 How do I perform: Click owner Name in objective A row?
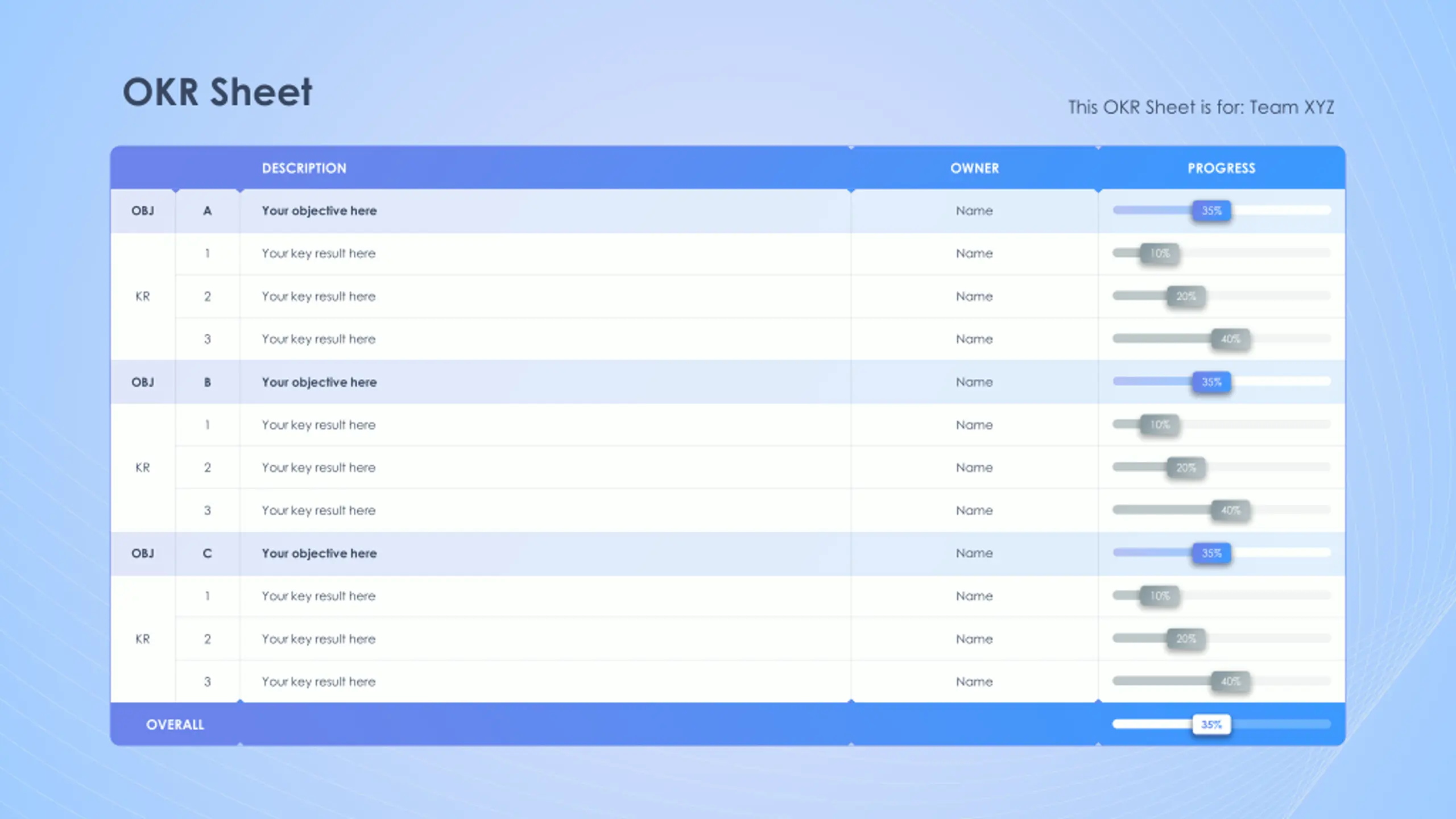[x=974, y=211]
